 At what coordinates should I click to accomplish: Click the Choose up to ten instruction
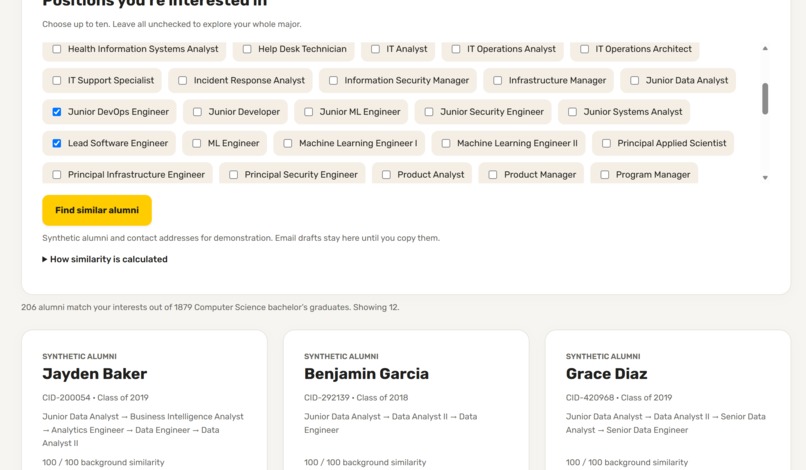pyautogui.click(x=172, y=24)
